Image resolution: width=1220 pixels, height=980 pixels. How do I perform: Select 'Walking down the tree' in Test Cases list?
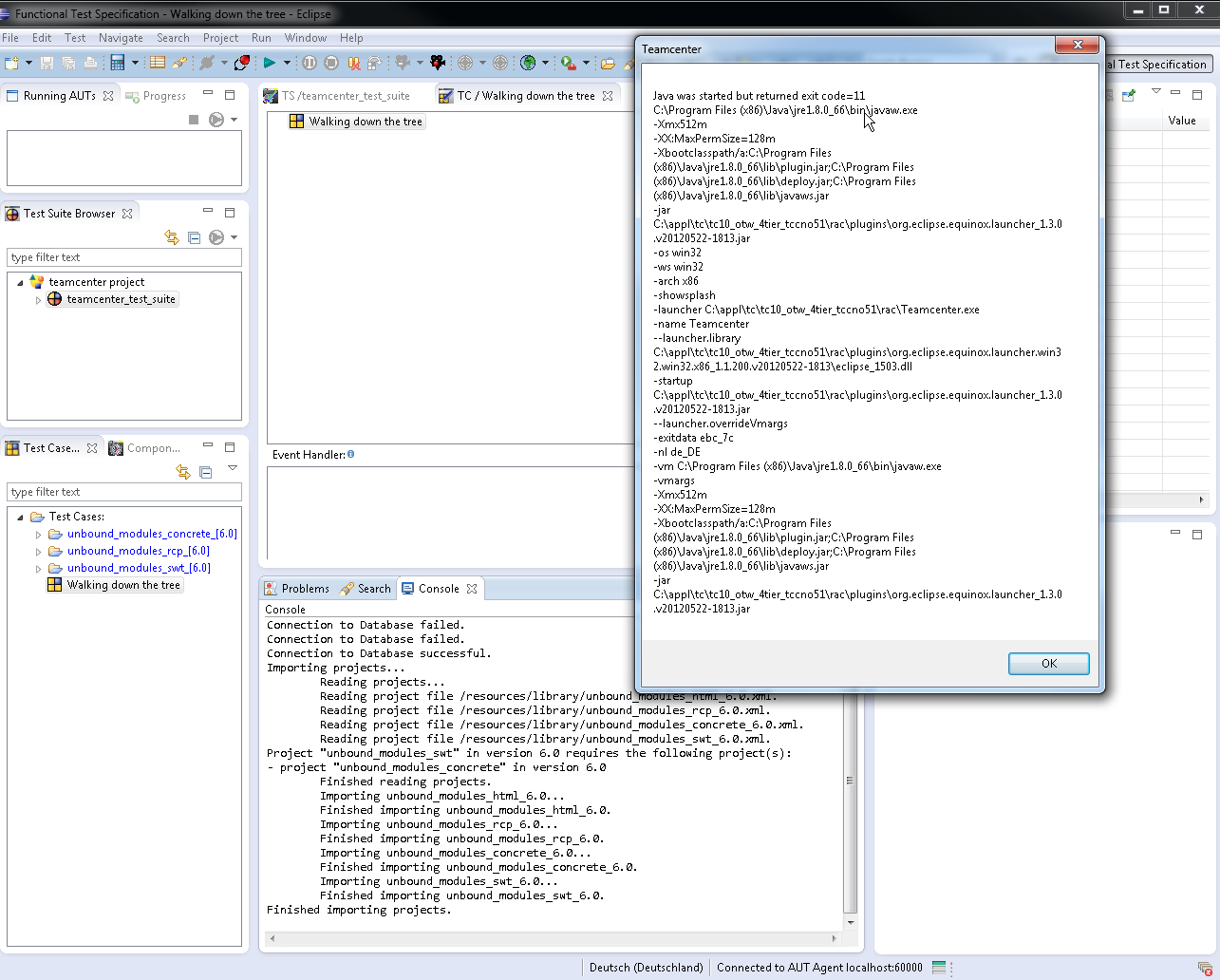[114, 585]
